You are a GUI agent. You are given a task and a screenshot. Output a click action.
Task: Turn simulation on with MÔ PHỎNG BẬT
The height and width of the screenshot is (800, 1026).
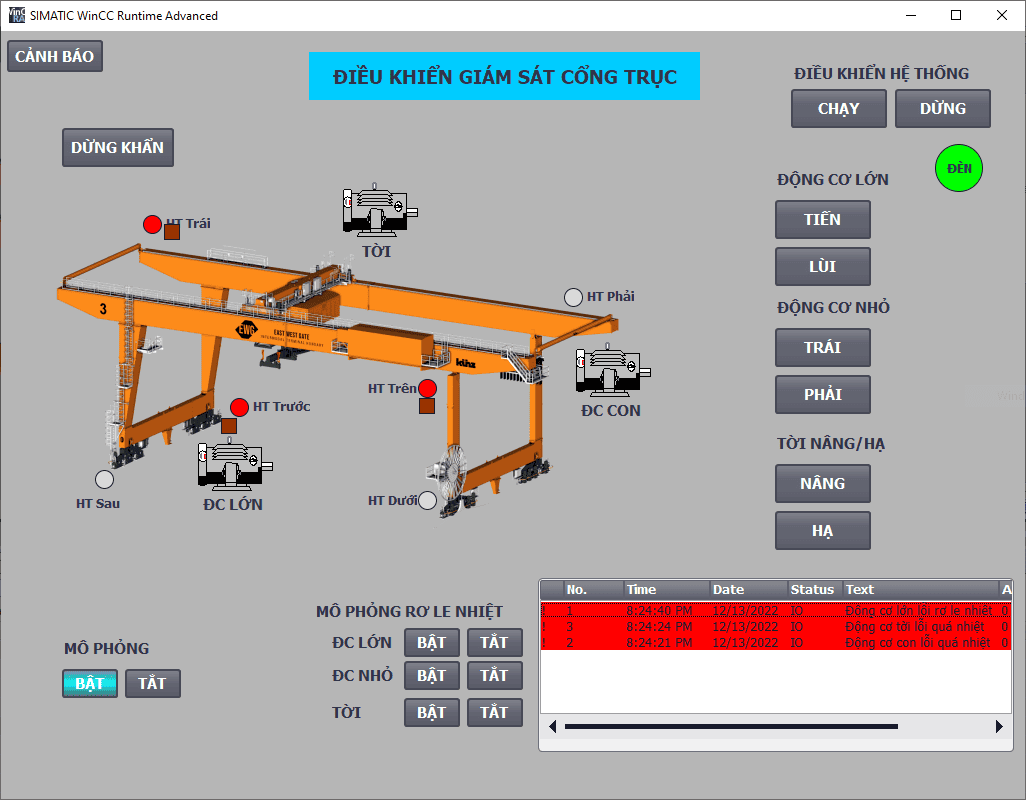(x=90, y=684)
